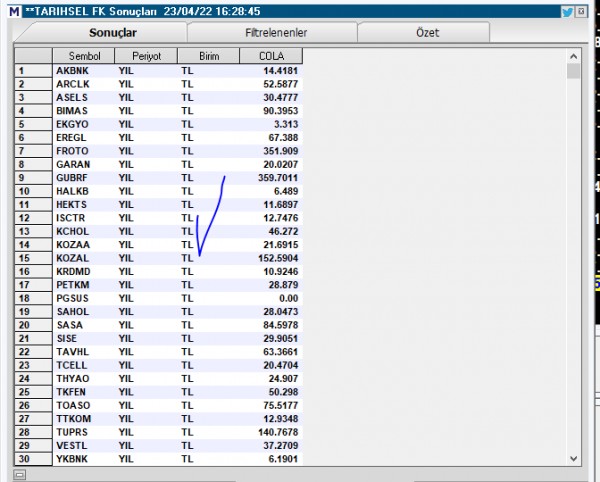600x482 pixels.
Task: Select row header number 30
Action: (x=33, y=459)
